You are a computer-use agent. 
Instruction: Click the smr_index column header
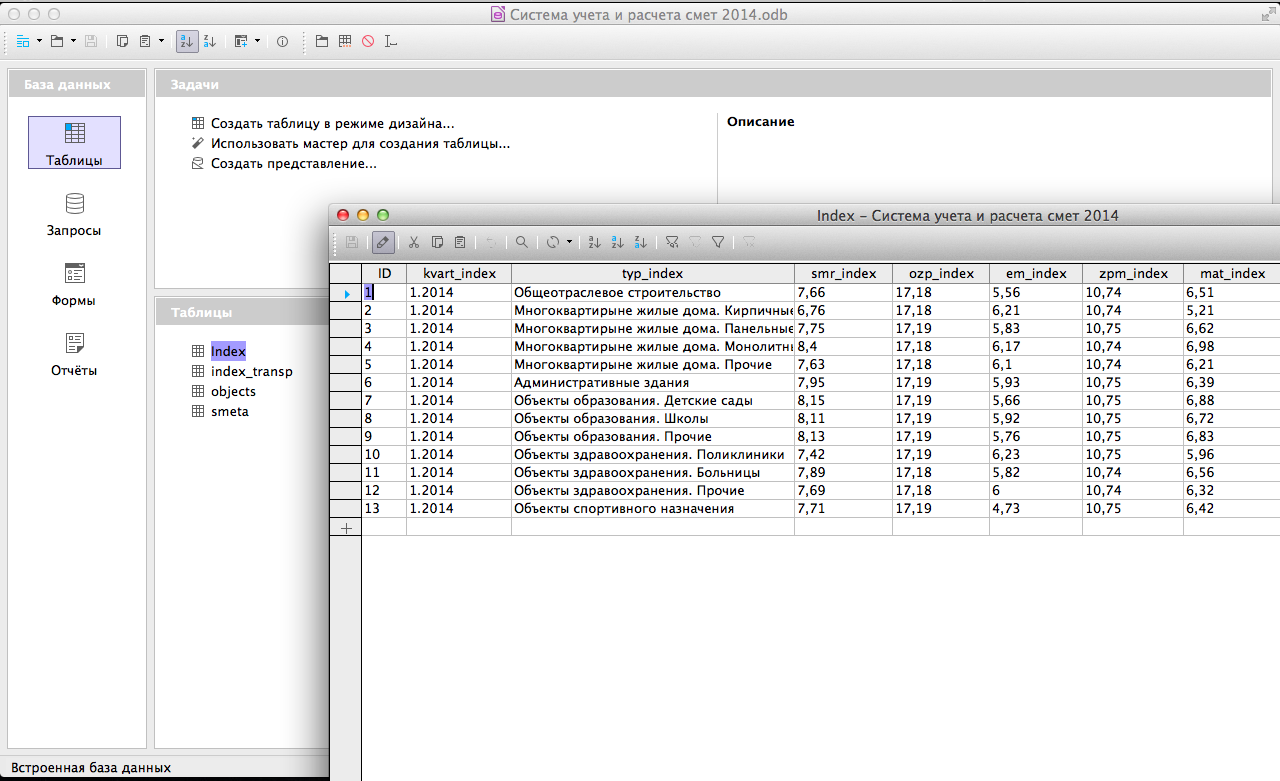[x=843, y=273]
